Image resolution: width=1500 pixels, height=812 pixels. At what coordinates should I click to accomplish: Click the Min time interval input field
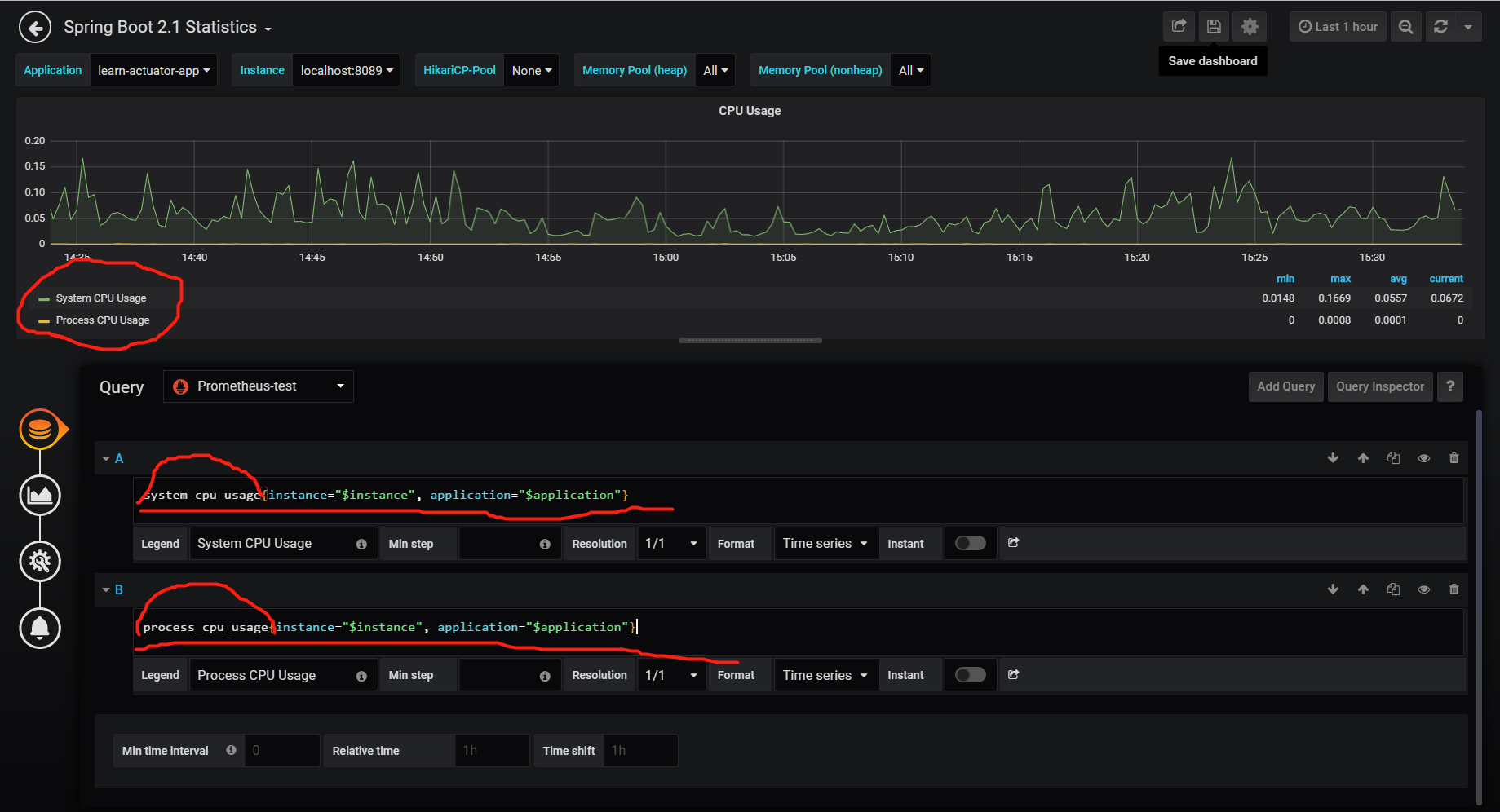click(x=281, y=750)
